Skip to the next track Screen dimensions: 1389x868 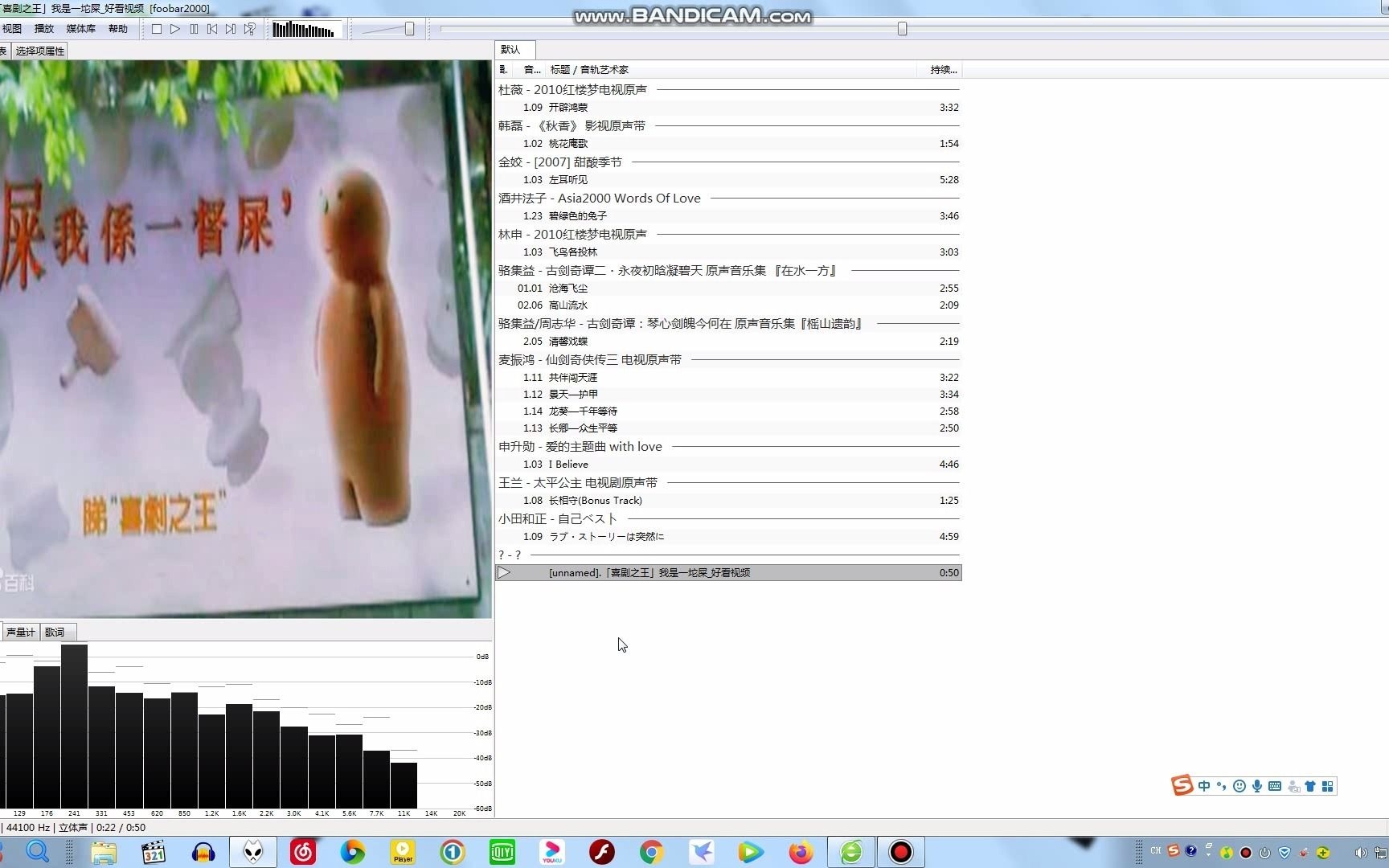coord(231,29)
